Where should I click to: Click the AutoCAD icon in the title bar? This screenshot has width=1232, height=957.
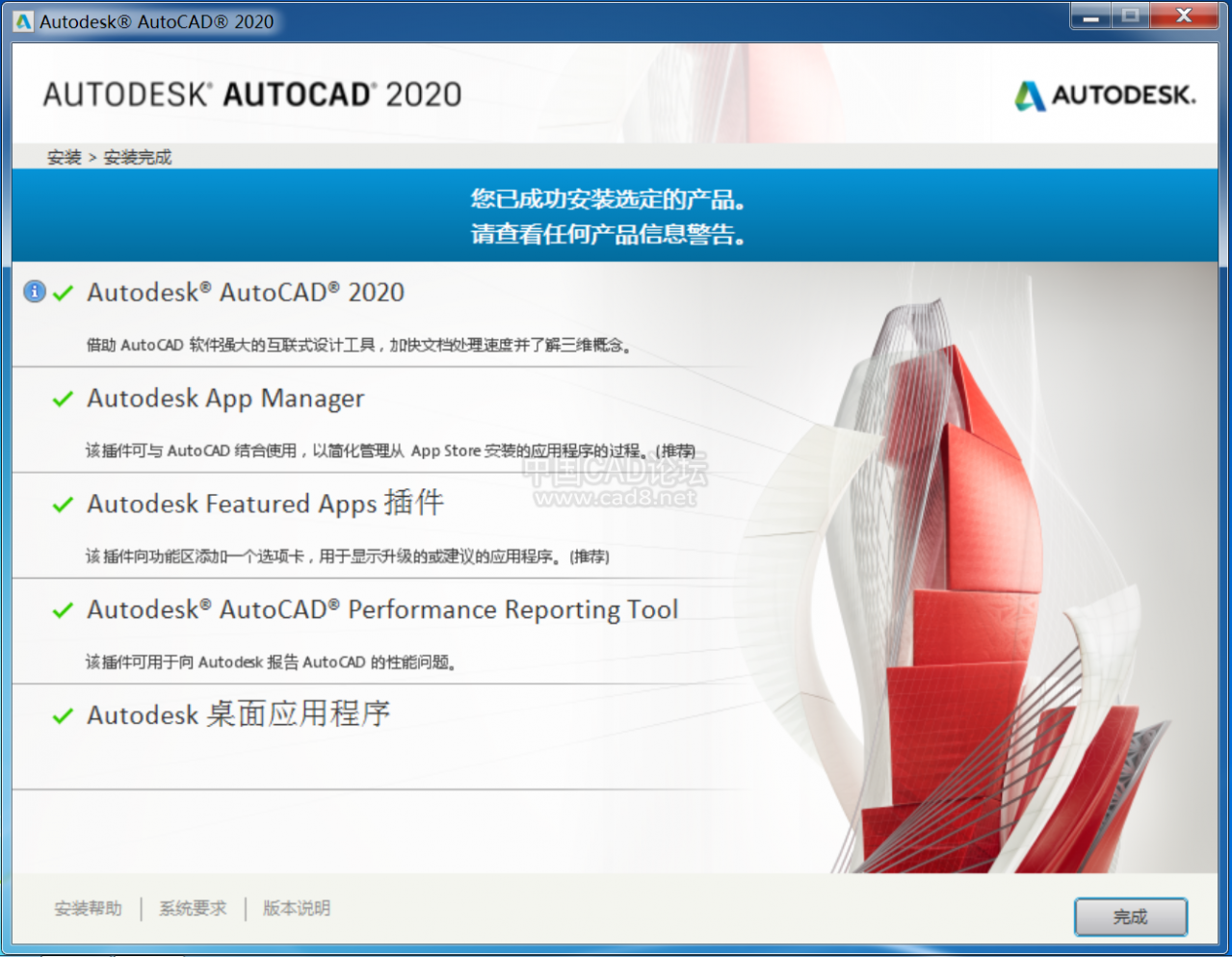click(x=23, y=21)
